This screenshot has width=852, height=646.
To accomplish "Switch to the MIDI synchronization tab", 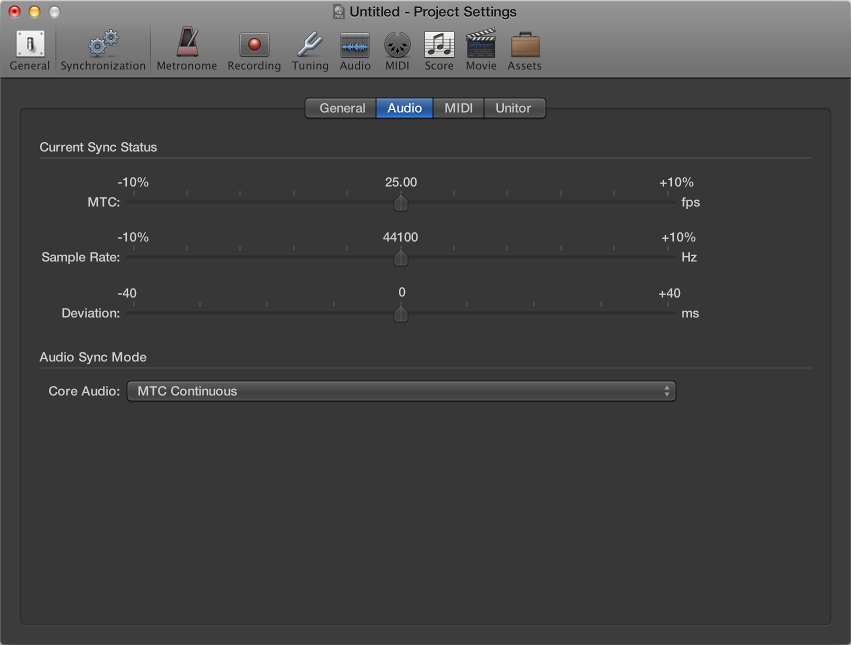I will pos(458,108).
